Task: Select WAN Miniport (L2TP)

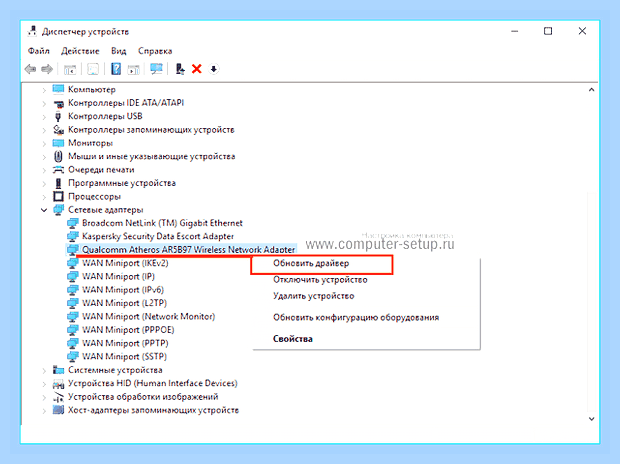Action: 124,303
